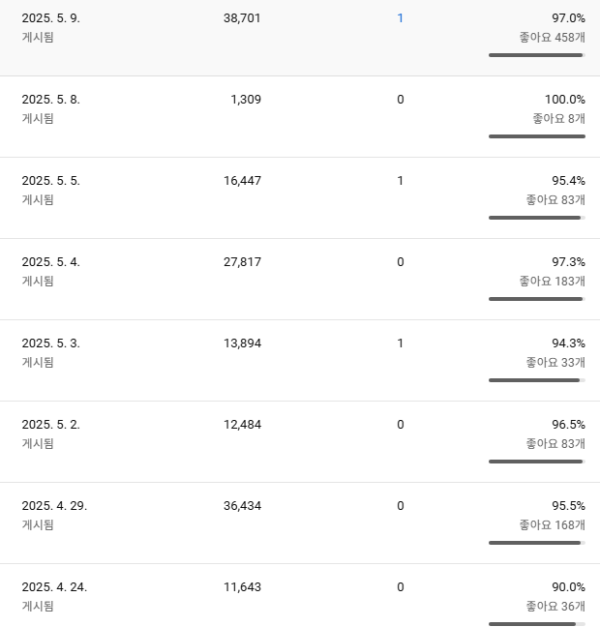
Task: Click the 2025. 4. 29. date cell
Action: point(54,505)
